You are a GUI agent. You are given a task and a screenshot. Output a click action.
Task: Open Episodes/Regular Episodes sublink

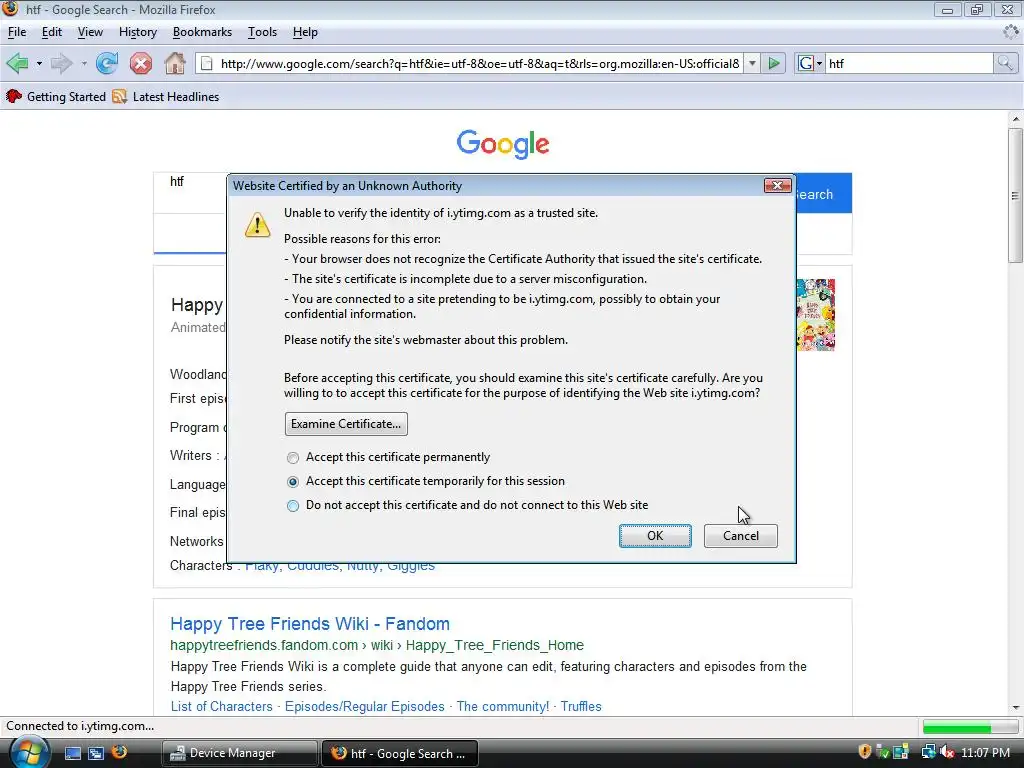tap(364, 707)
